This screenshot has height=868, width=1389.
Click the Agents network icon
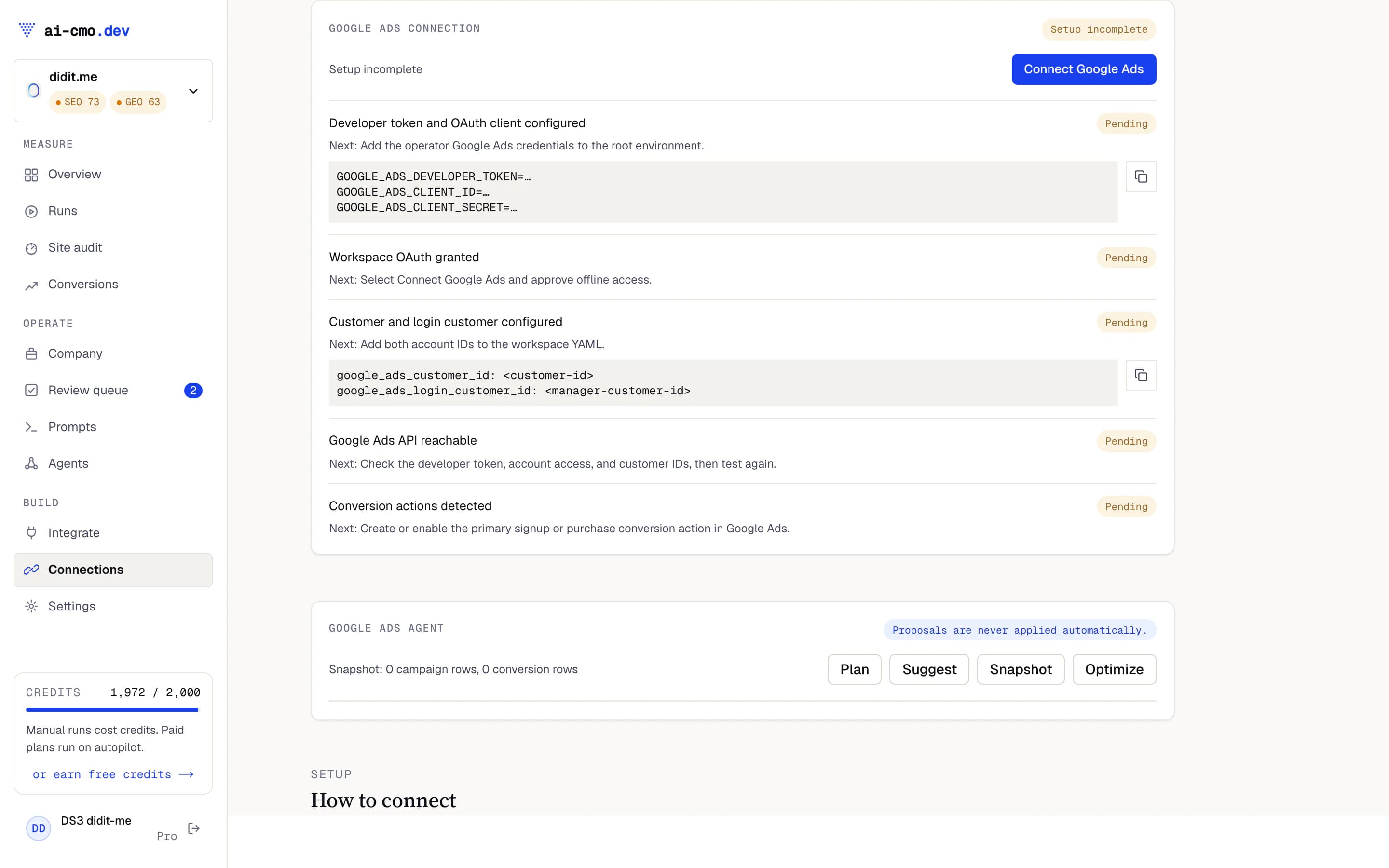click(31, 464)
